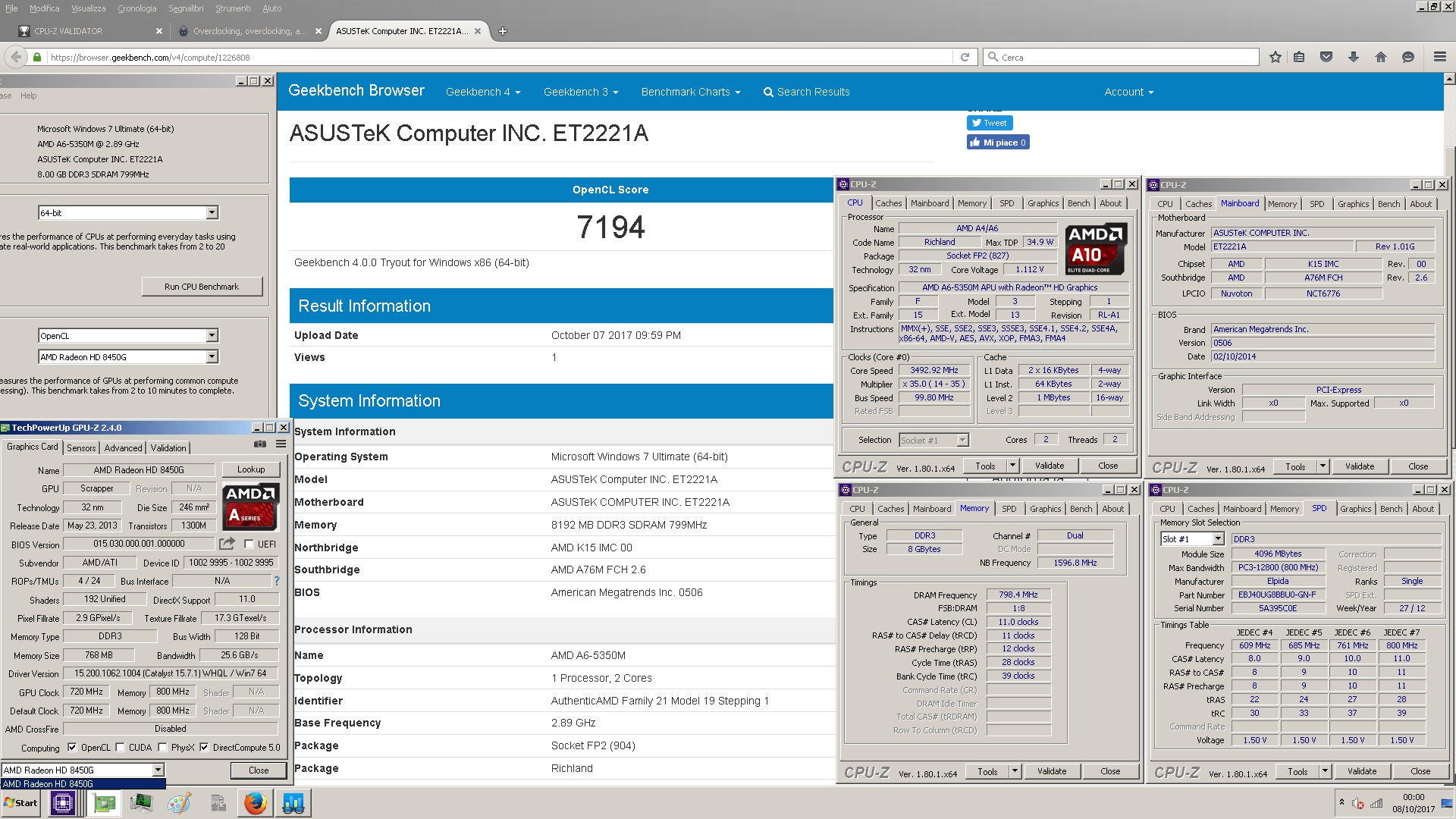Click the GPU-Z taskbar icon
1456x819 pixels.
tap(104, 802)
